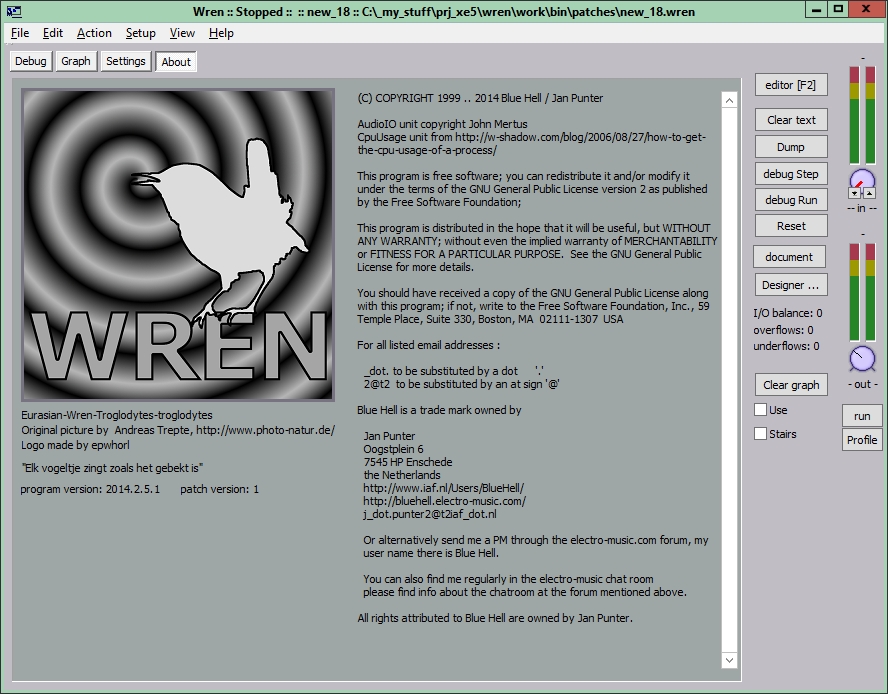Click the Wren application icon in title bar

point(14,11)
